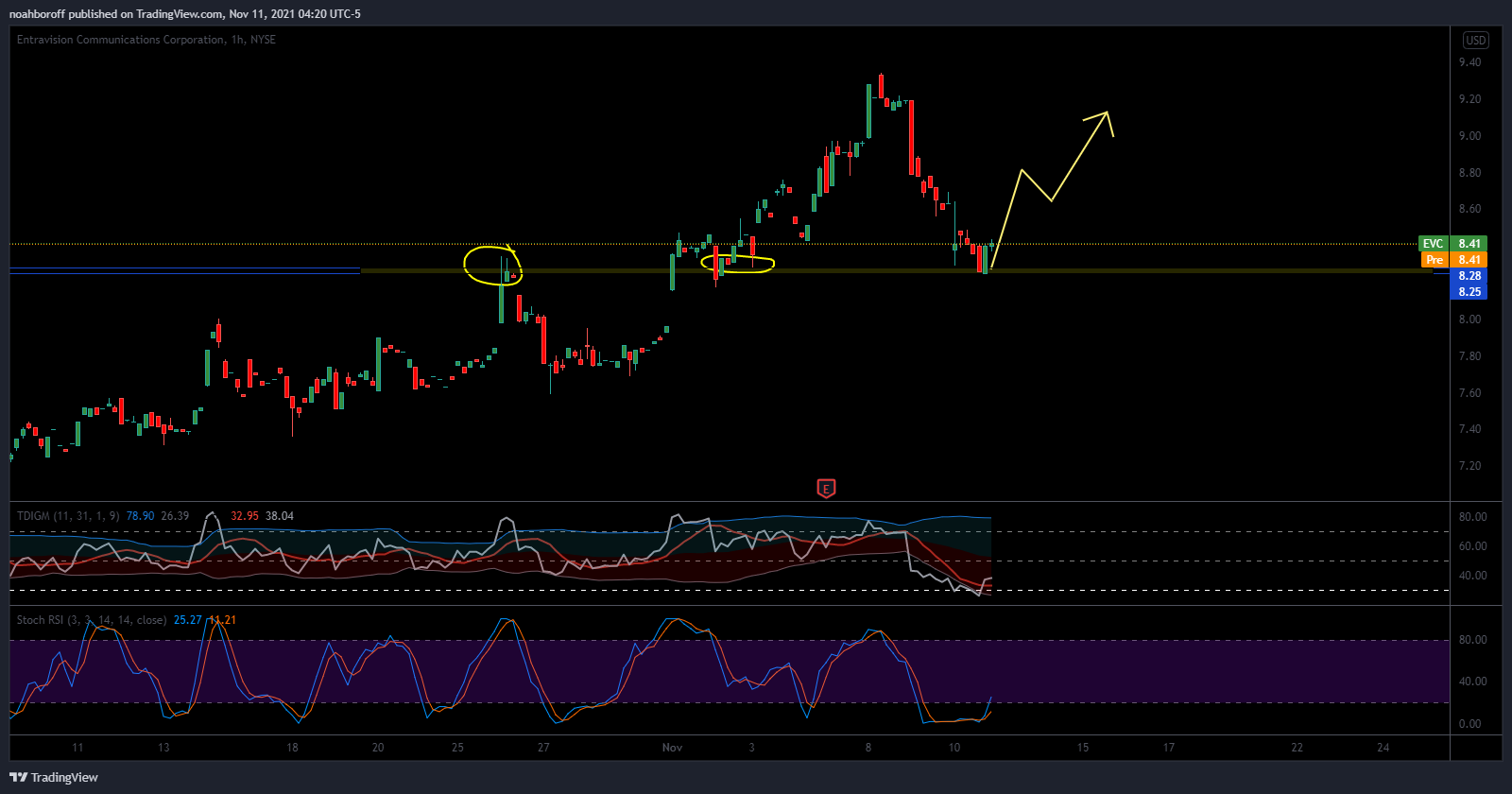Click the 7.60 price axis label

[x=1469, y=393]
